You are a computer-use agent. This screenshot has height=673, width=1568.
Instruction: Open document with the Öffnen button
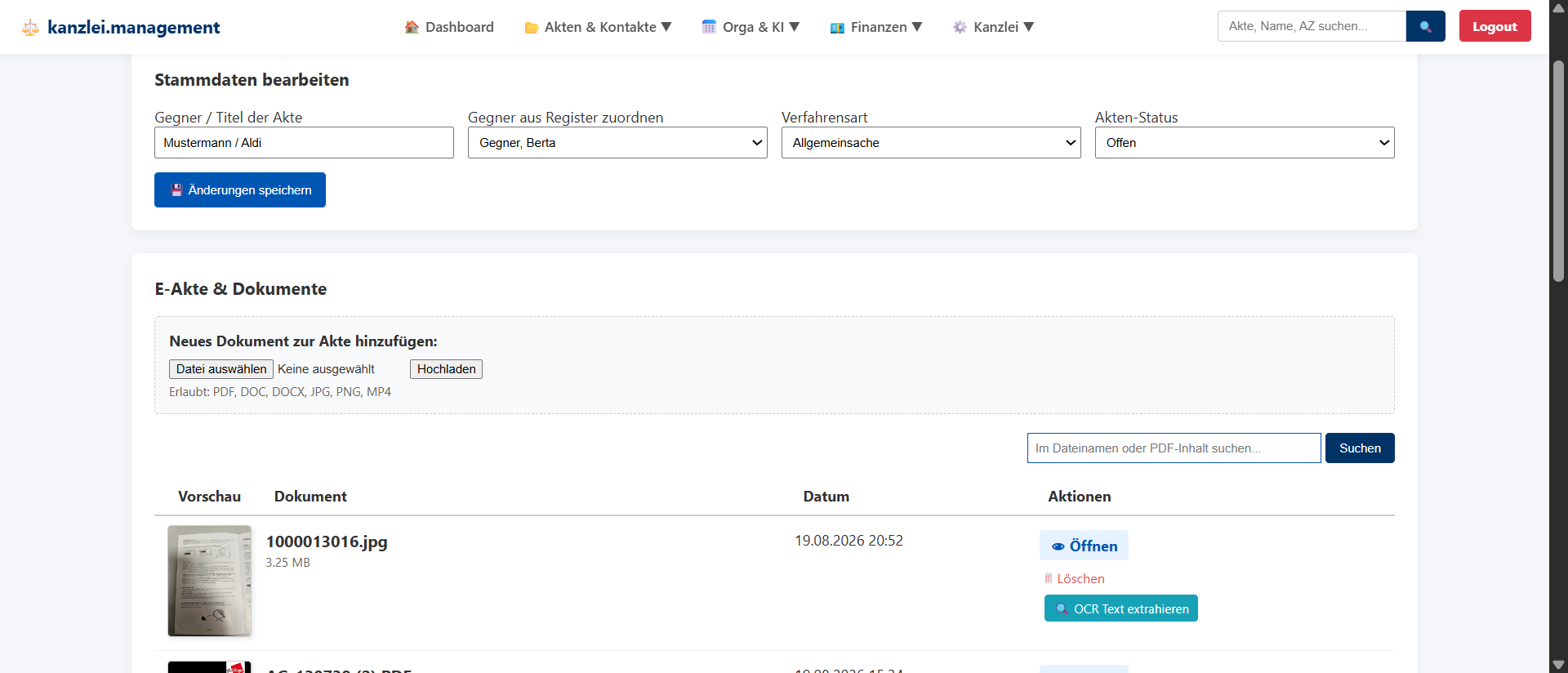1084,546
